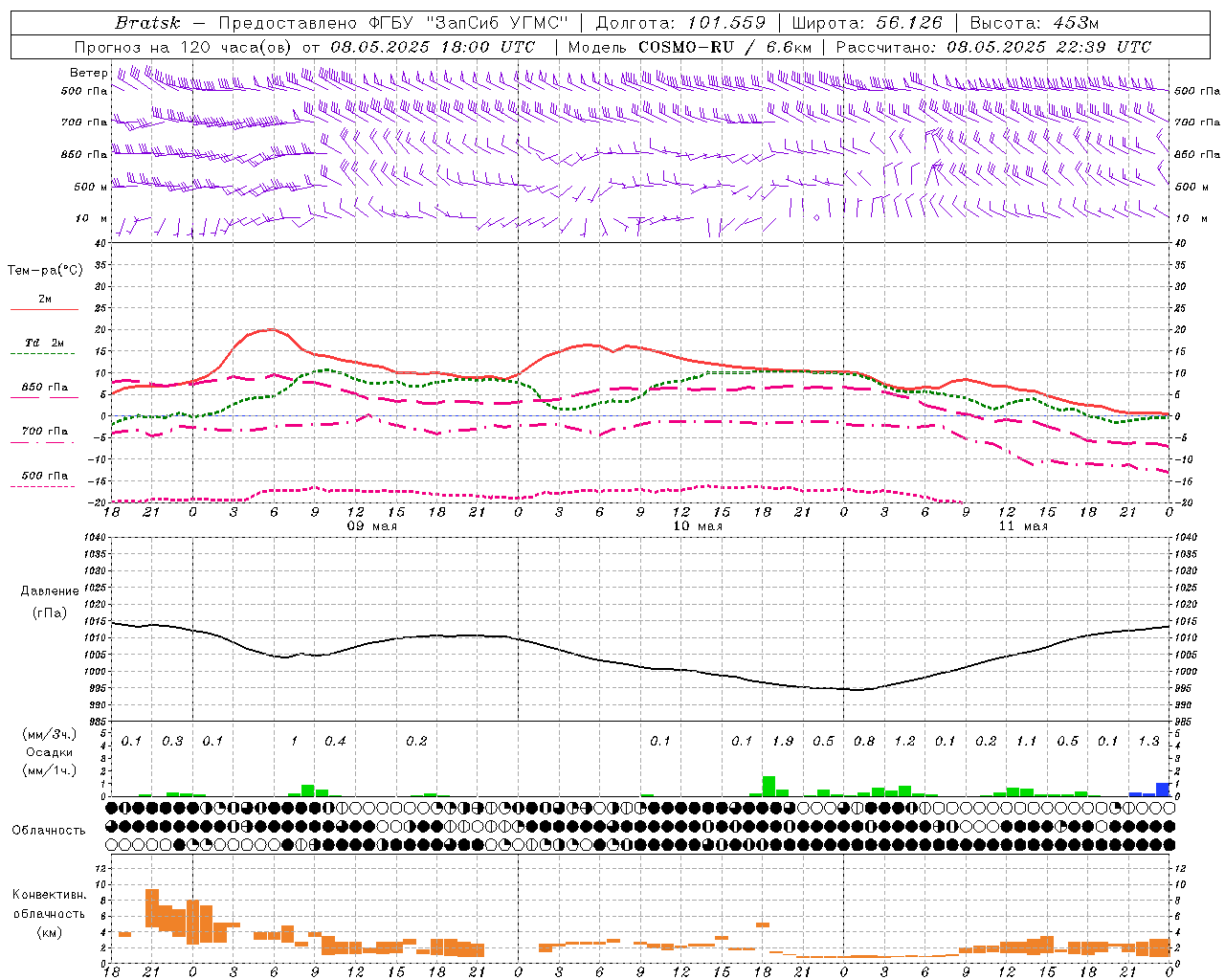Click the precipitation value 1.9
1225x980 pixels.
coord(783,742)
